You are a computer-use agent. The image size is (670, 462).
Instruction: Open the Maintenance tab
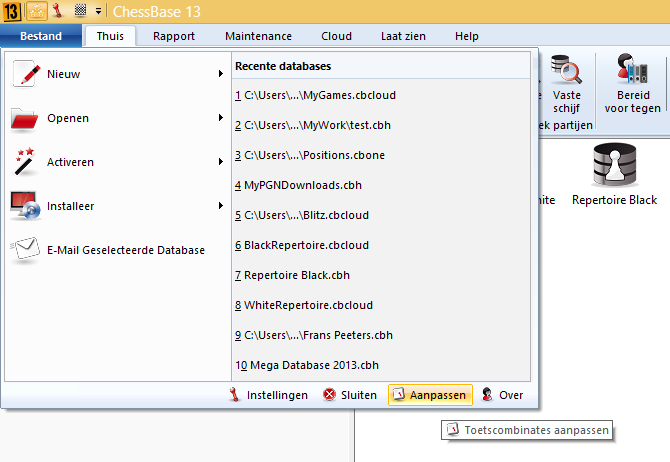259,36
